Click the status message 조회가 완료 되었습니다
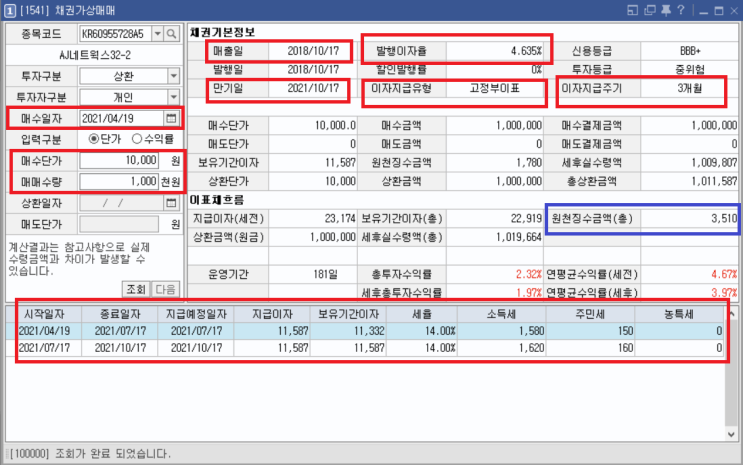 click(x=112, y=454)
